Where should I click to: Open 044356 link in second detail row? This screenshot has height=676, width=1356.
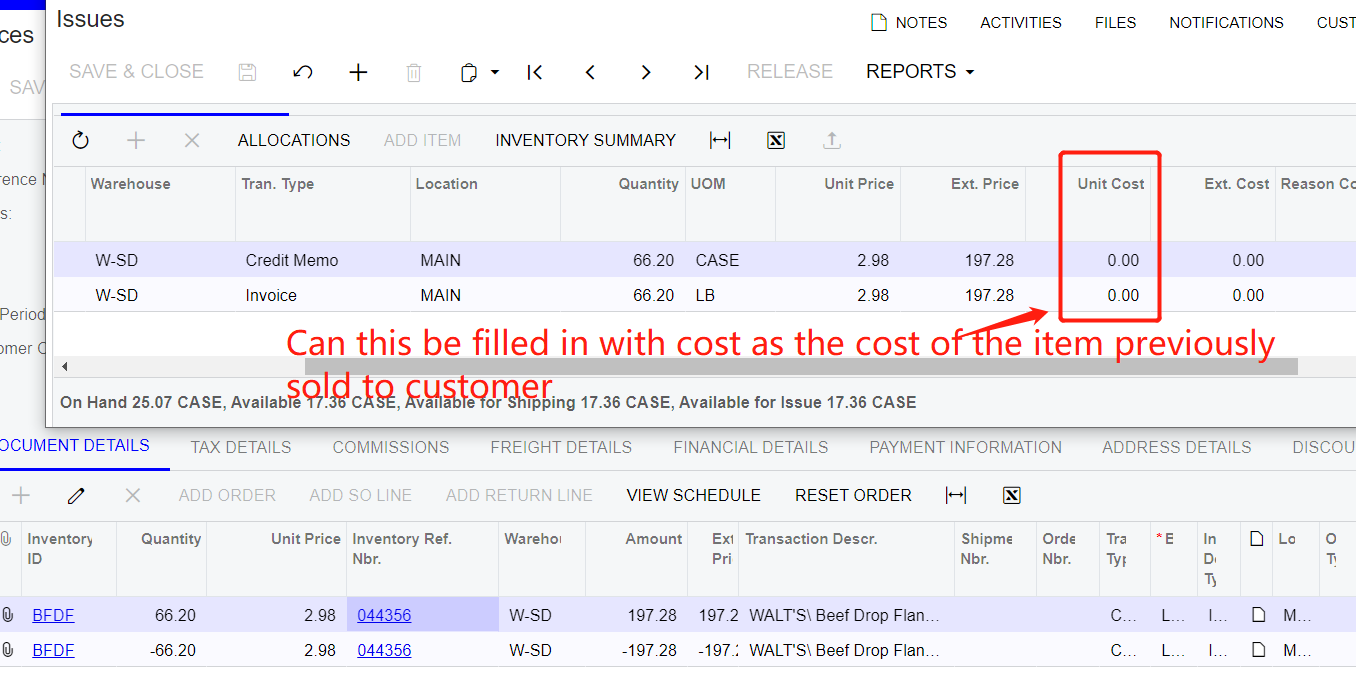(x=384, y=651)
